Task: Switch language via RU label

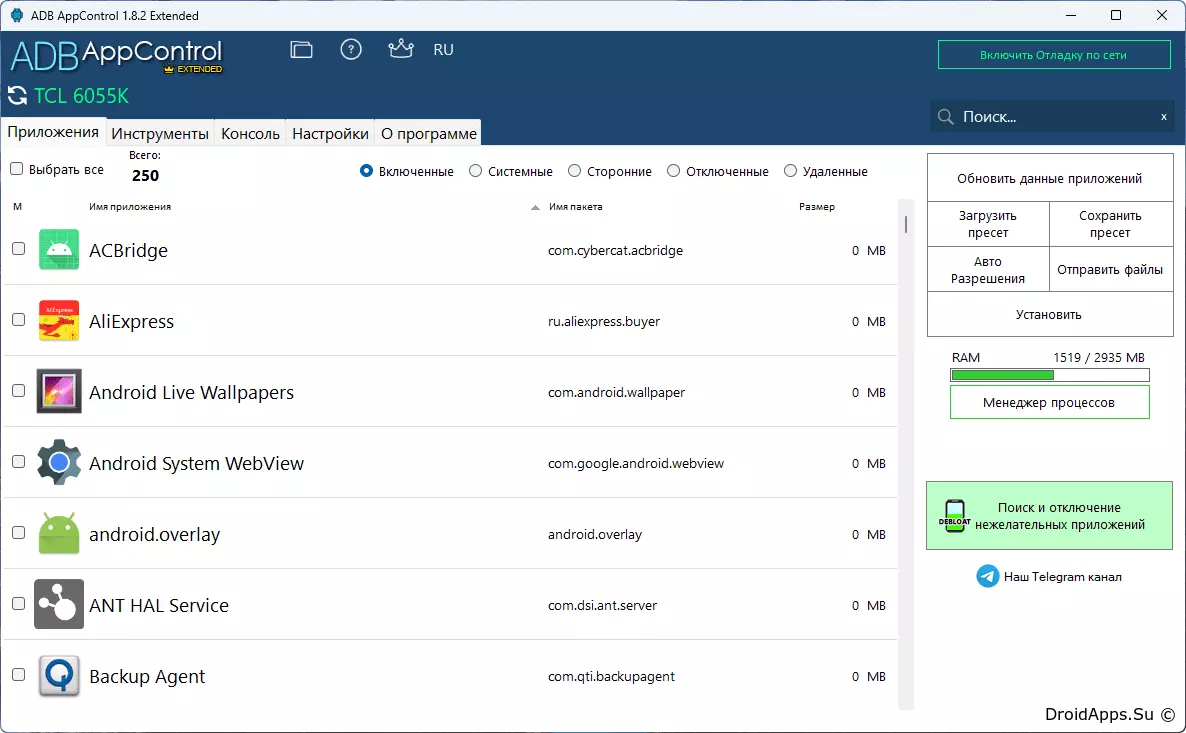Action: point(443,50)
